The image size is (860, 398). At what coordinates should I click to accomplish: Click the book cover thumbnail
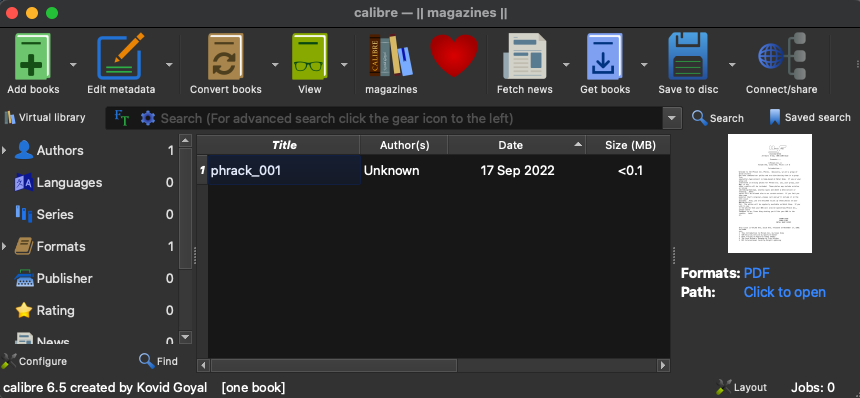770,194
